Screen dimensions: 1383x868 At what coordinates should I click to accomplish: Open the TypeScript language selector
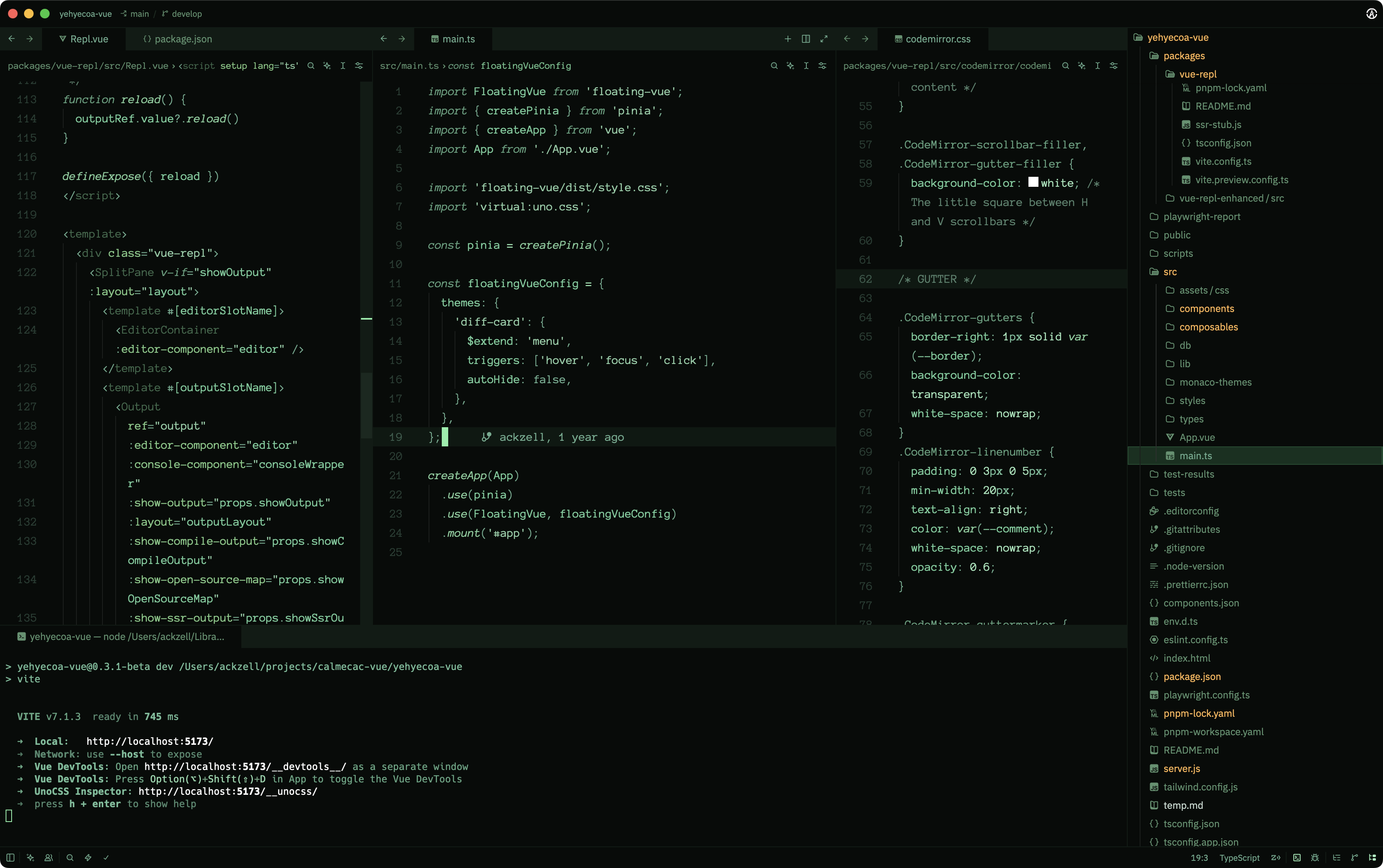point(1239,858)
